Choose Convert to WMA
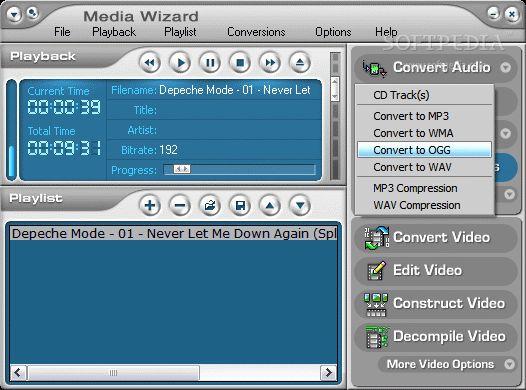The width and height of the screenshot is (526, 390). pos(424,133)
